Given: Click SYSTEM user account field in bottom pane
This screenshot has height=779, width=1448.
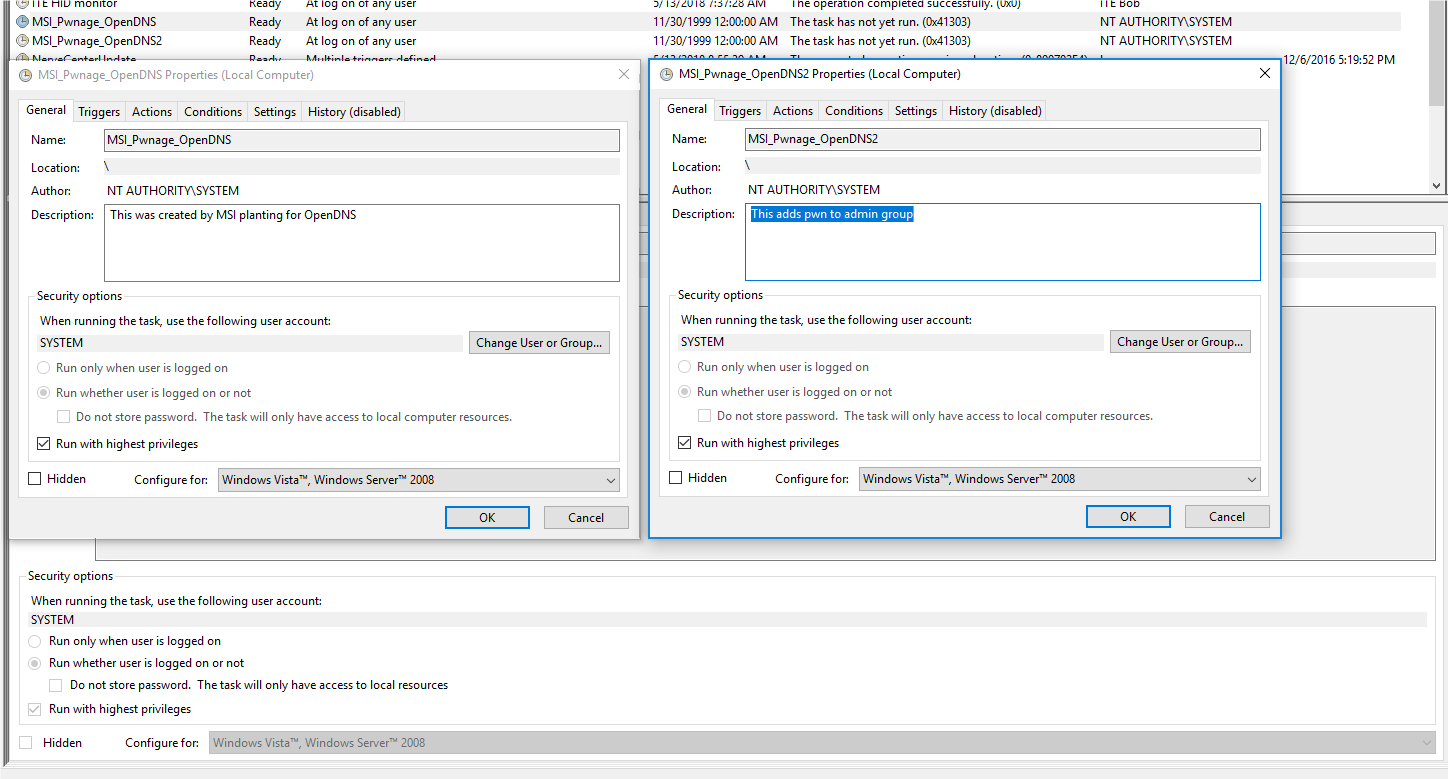Looking at the screenshot, I should [727, 620].
